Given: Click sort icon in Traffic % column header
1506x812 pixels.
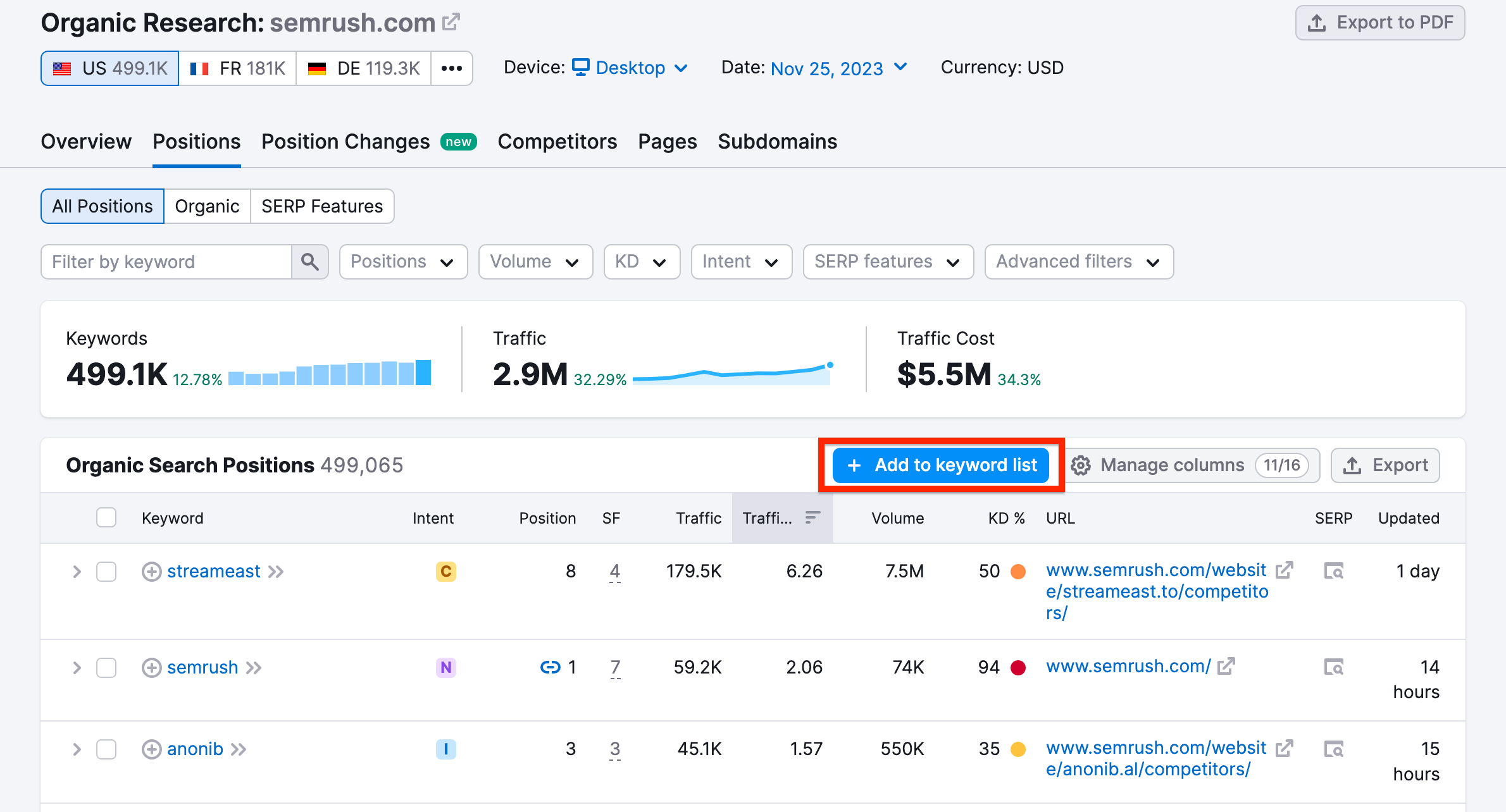Looking at the screenshot, I should [x=812, y=518].
